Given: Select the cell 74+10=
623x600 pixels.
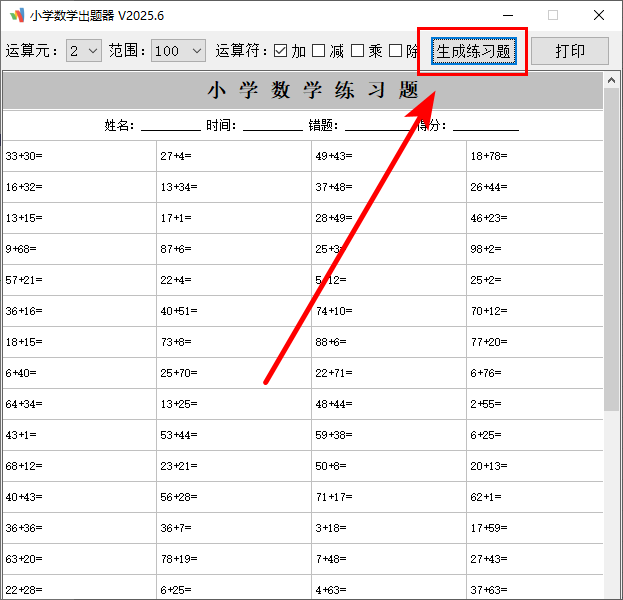Looking at the screenshot, I should pos(389,311).
